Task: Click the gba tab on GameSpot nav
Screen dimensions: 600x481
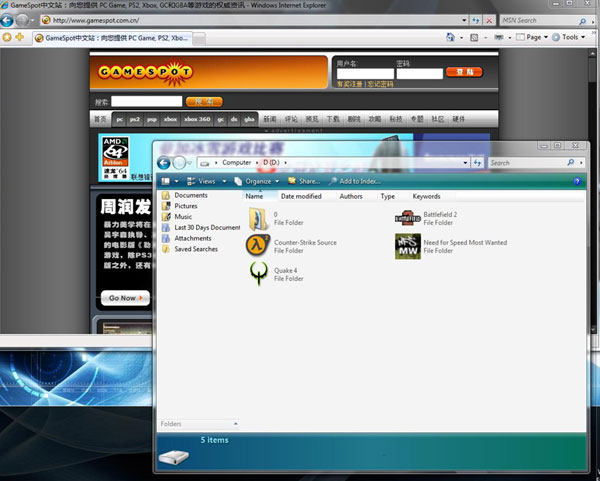Action: point(249,119)
